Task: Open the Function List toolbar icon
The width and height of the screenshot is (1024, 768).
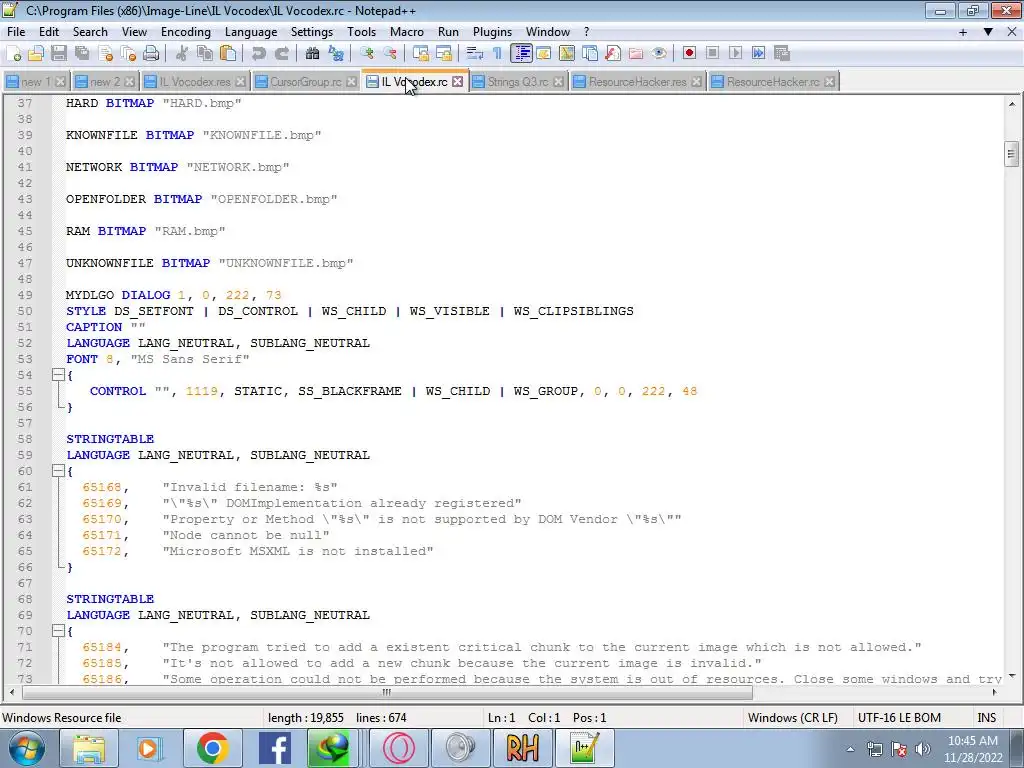Action: coord(613,54)
